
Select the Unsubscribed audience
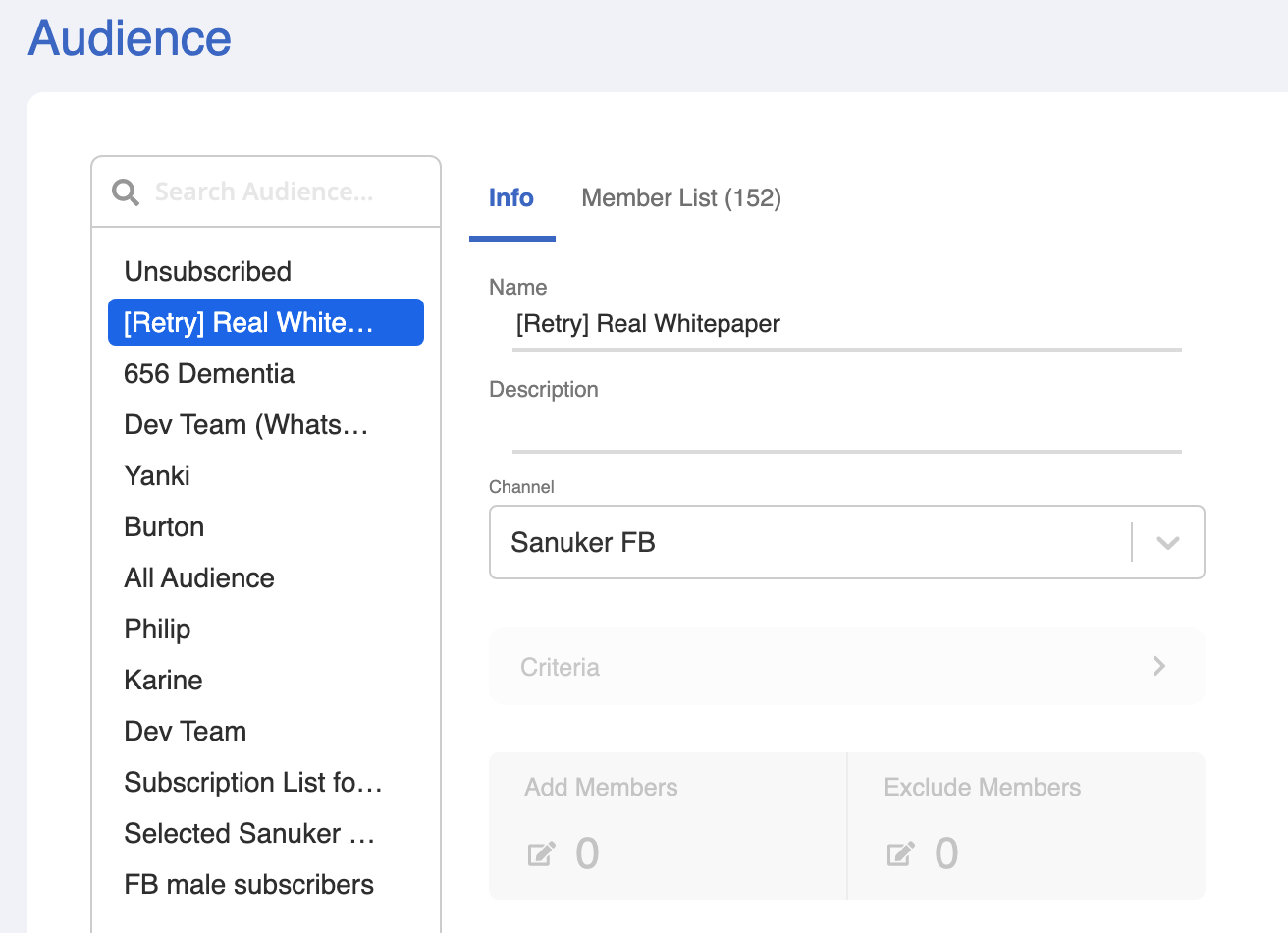click(207, 271)
